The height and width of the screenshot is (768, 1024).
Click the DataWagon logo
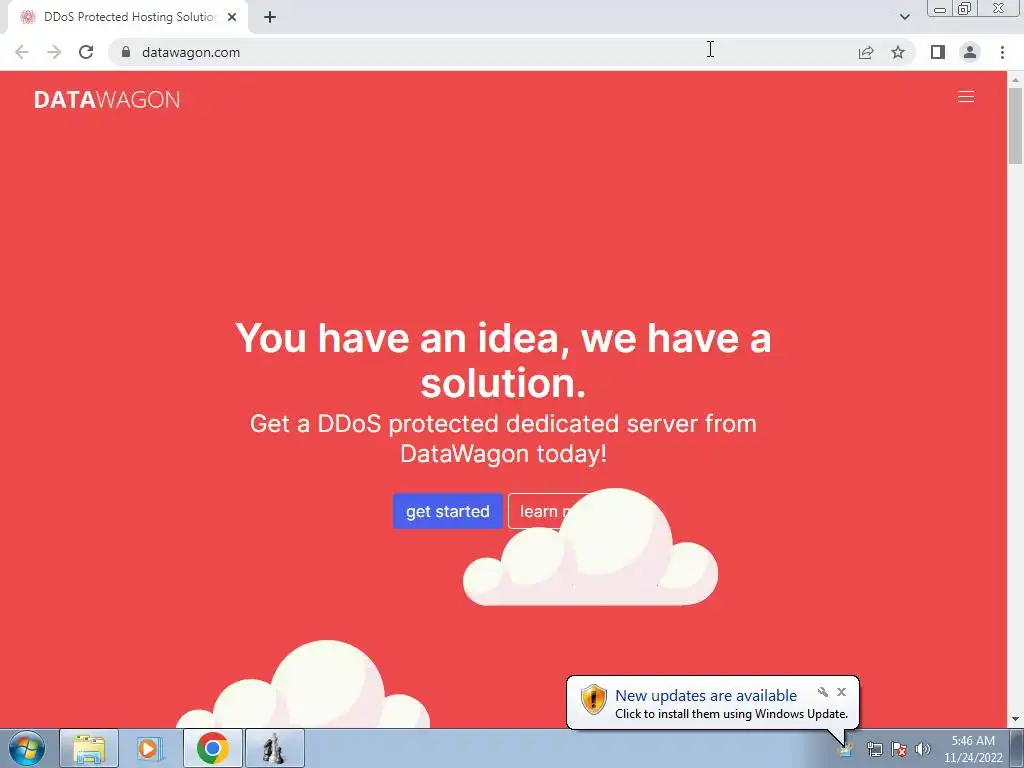[107, 99]
